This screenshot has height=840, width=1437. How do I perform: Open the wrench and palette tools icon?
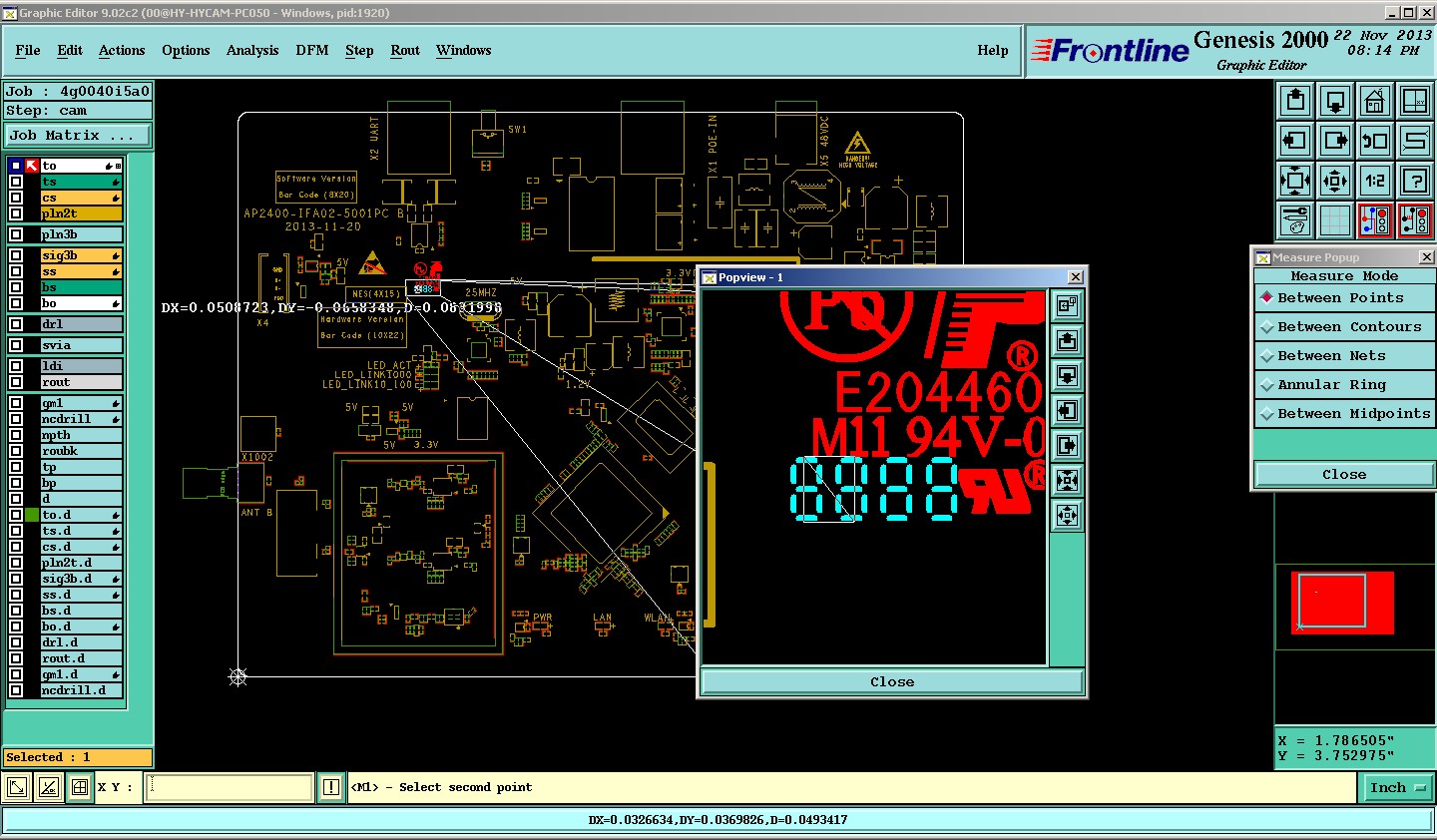[x=1295, y=220]
